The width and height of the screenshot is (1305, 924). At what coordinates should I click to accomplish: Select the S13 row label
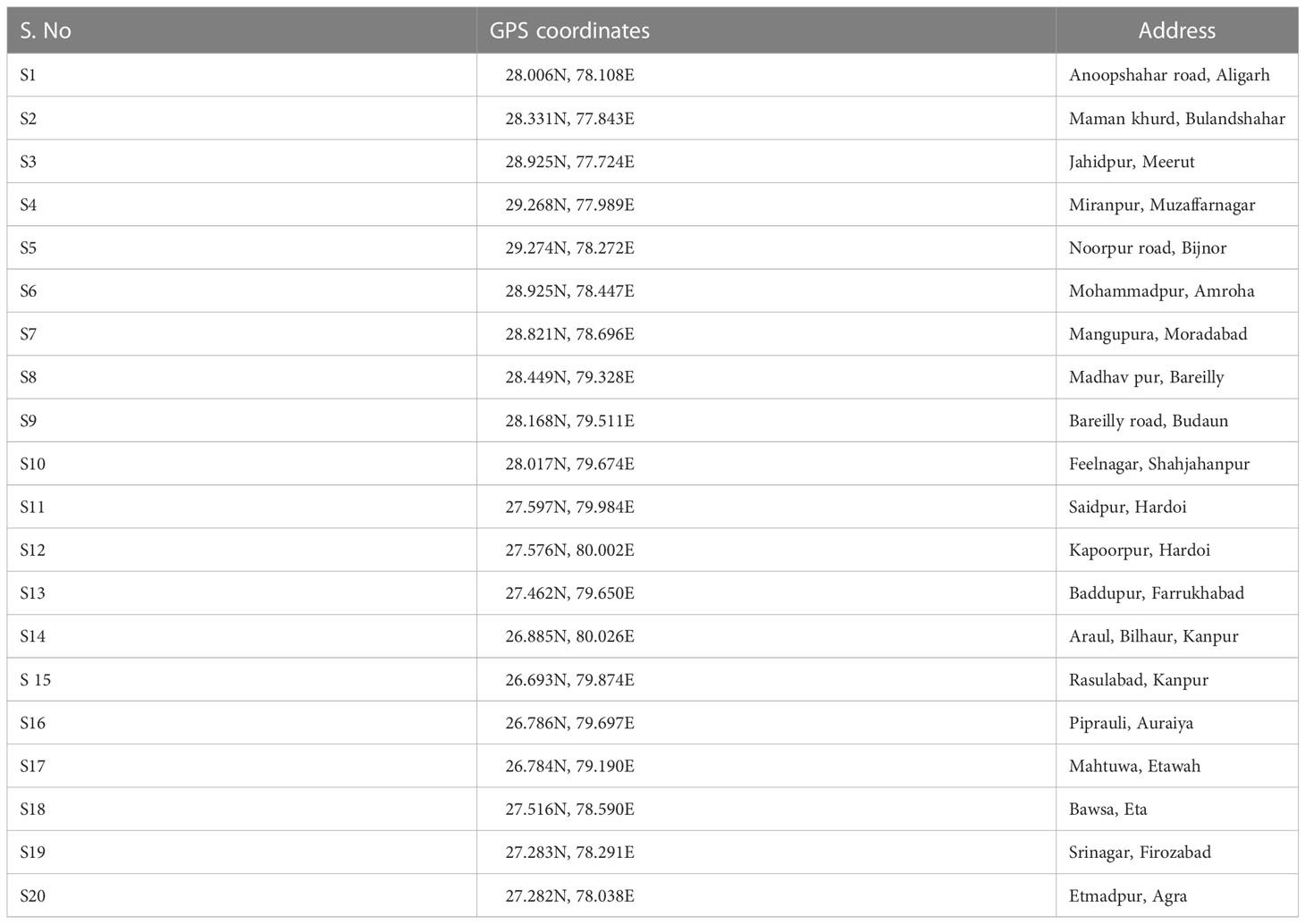32,593
